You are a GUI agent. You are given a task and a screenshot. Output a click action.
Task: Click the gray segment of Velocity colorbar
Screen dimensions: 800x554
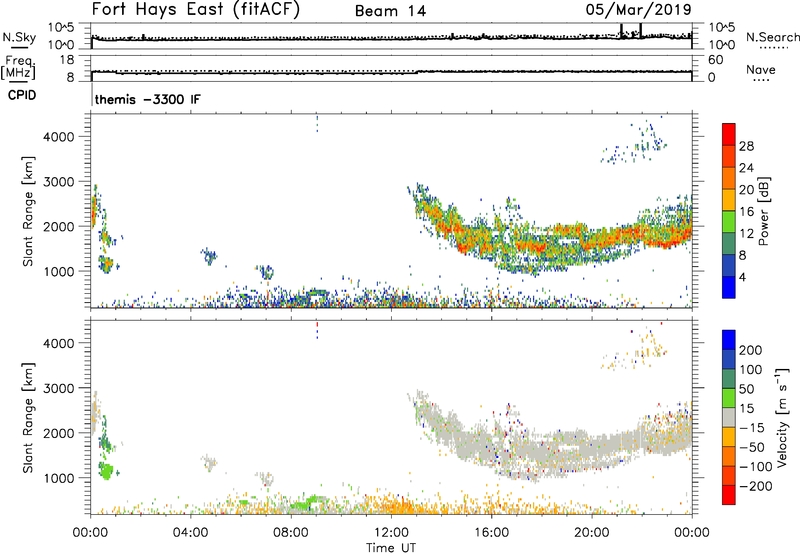(729, 418)
